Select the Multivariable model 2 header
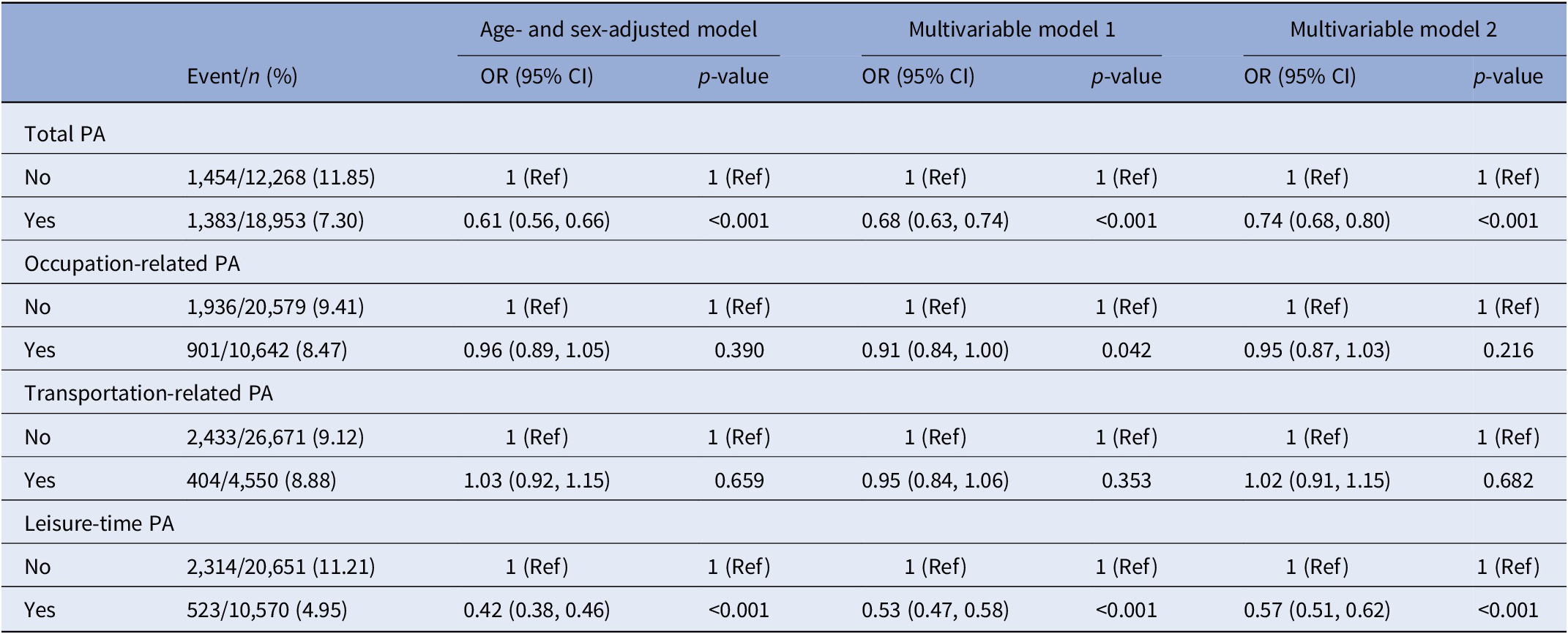Image resolution: width=1568 pixels, height=634 pixels. [1393, 29]
